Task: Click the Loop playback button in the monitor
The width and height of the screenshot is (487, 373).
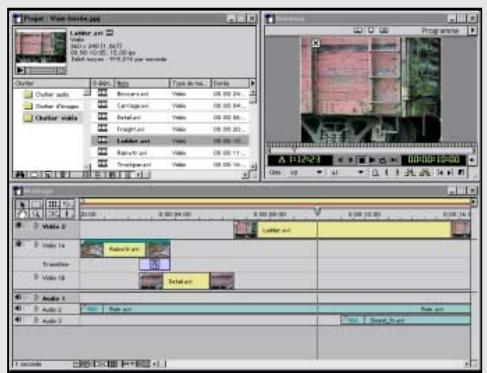Action: [x=383, y=160]
